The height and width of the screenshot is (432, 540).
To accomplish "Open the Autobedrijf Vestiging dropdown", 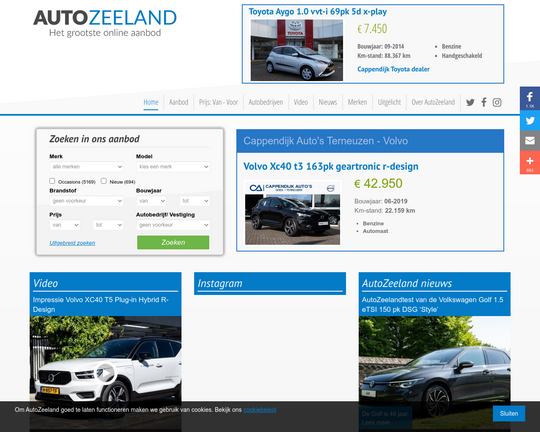I will pos(173,225).
